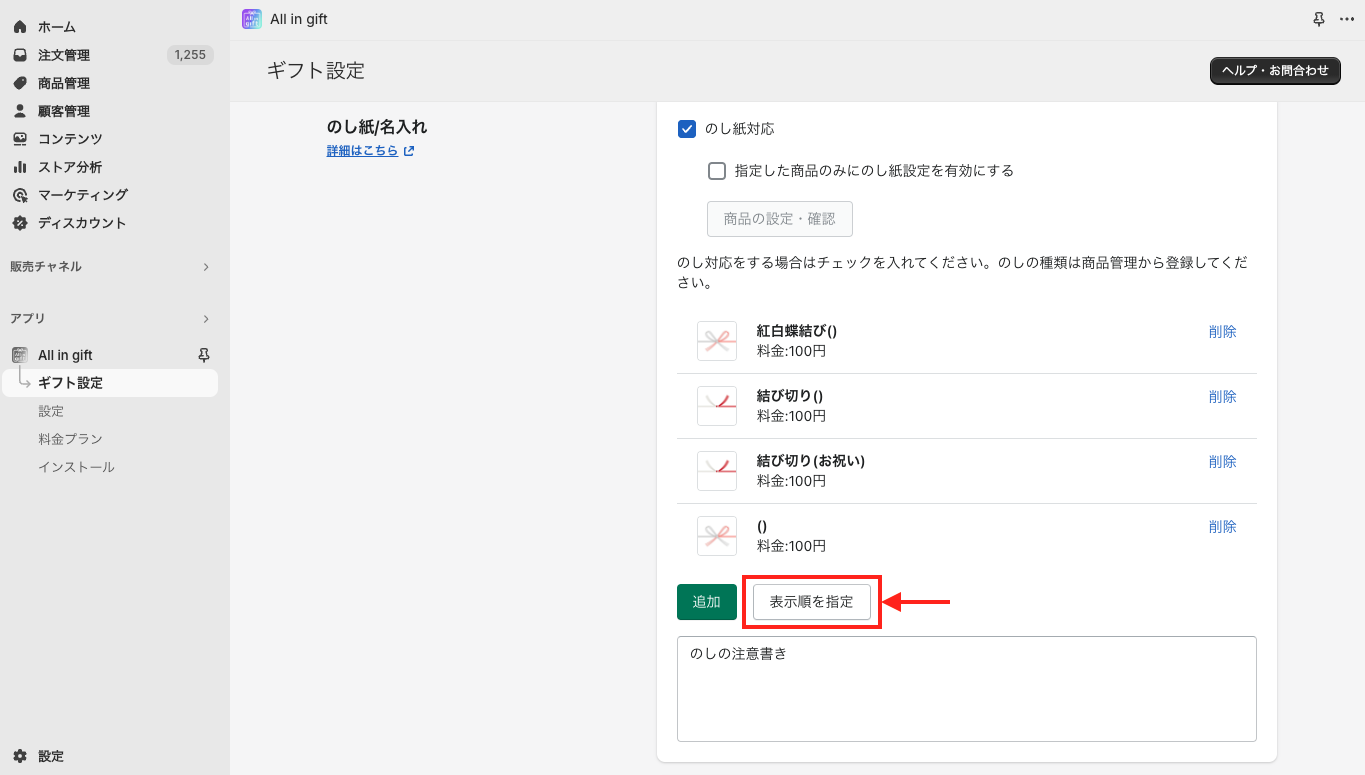Open the three-dot more menu
Viewport: 1365px width, 775px height.
point(1346,19)
